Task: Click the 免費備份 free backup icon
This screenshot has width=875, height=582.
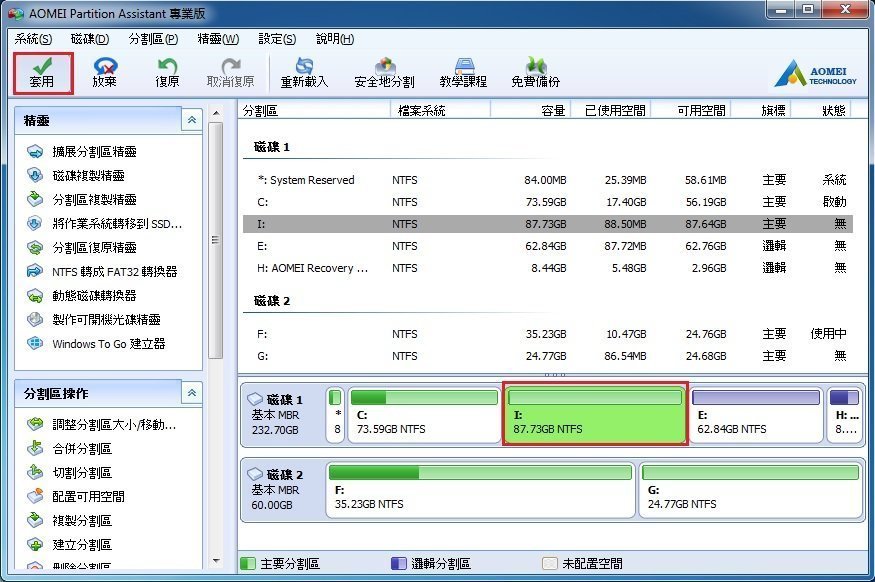Action: 535,73
